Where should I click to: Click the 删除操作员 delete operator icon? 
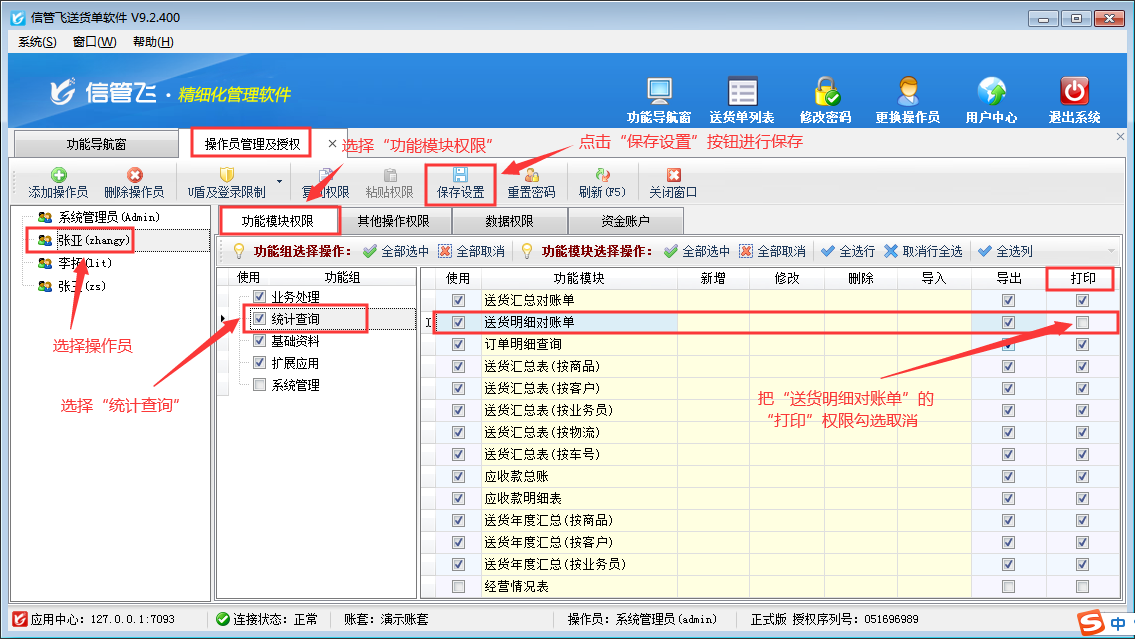click(x=134, y=176)
